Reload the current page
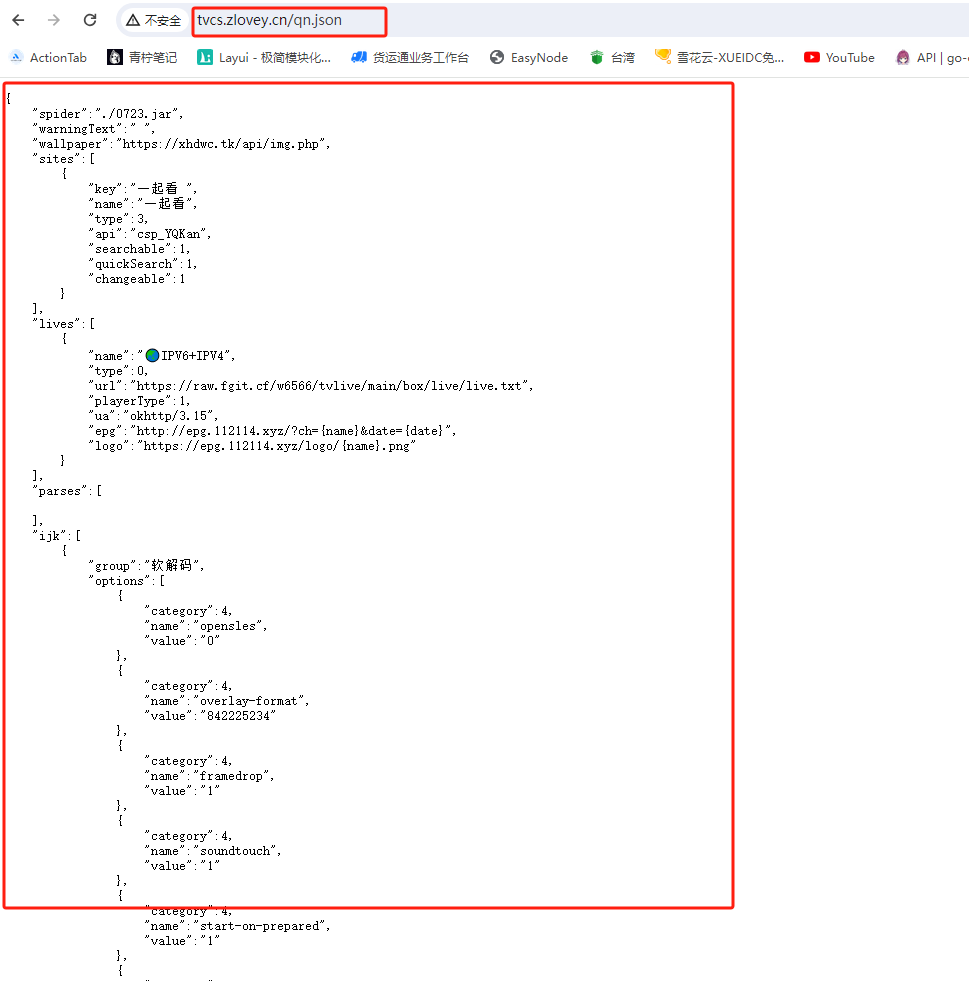969x981 pixels. point(90,20)
